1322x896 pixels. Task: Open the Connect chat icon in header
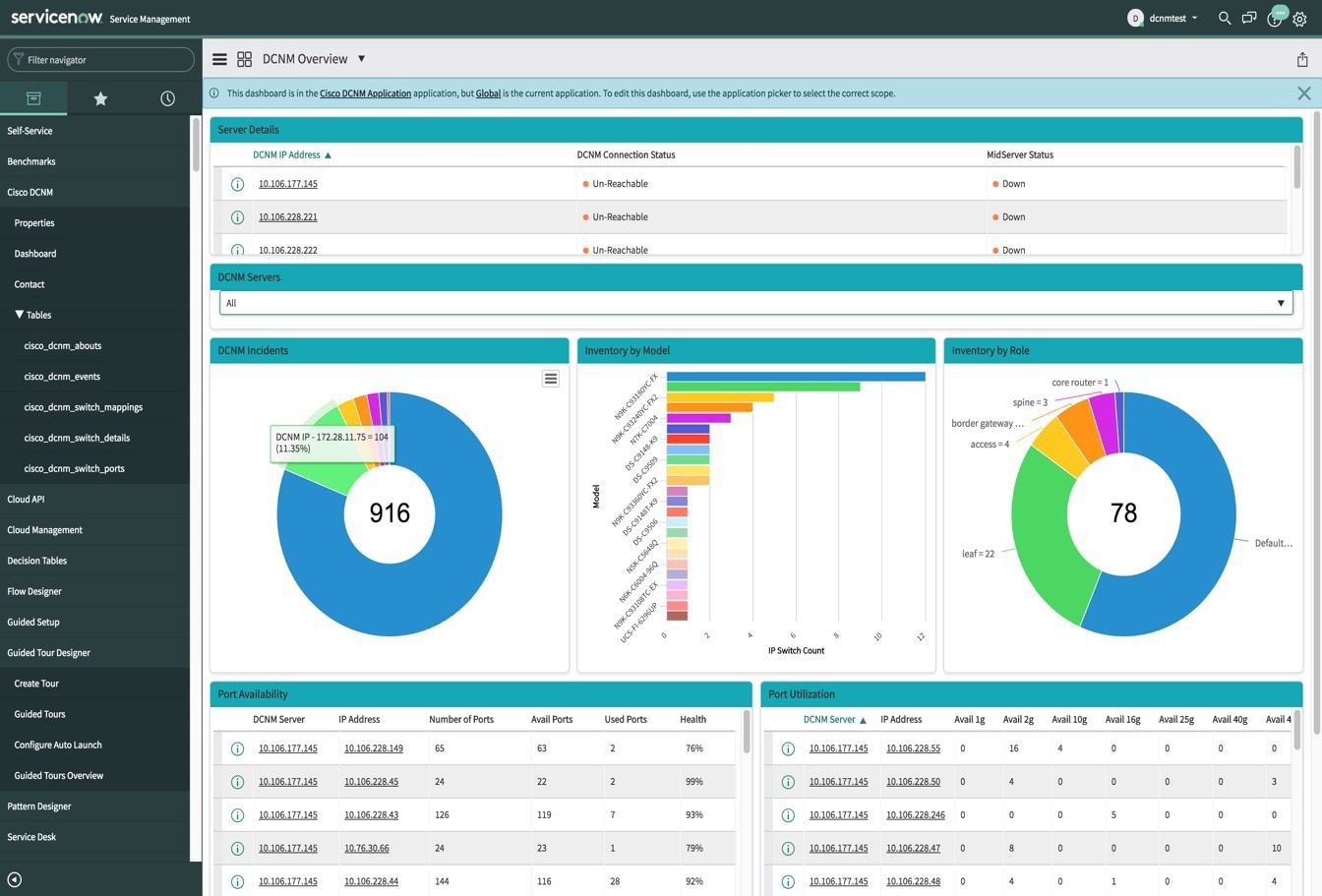coord(1249,18)
